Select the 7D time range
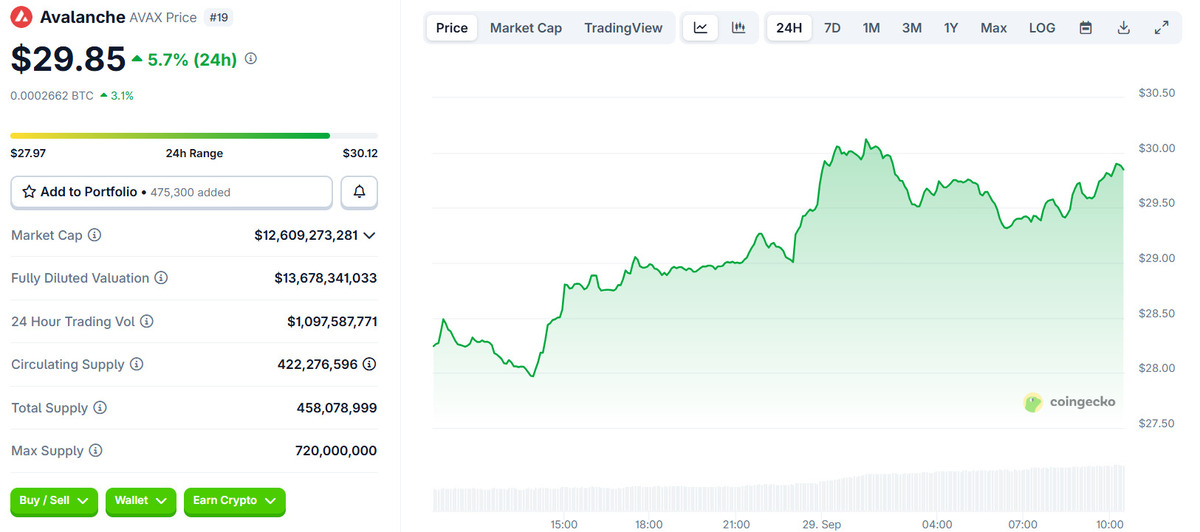Image resolution: width=1200 pixels, height=532 pixels. (x=832, y=28)
